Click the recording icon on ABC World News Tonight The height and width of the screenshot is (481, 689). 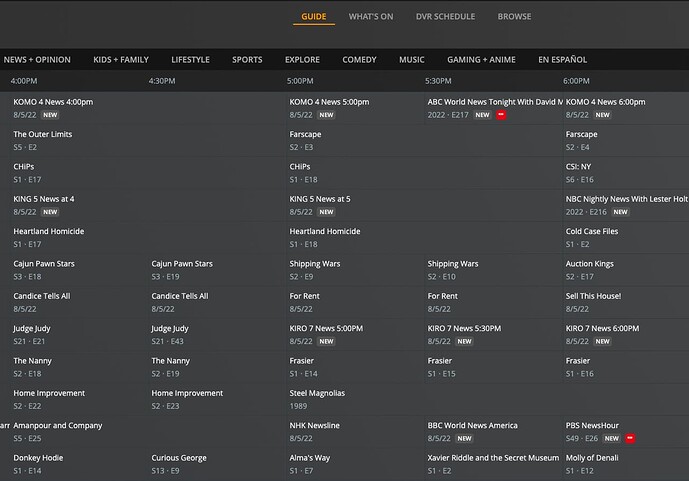coord(501,115)
